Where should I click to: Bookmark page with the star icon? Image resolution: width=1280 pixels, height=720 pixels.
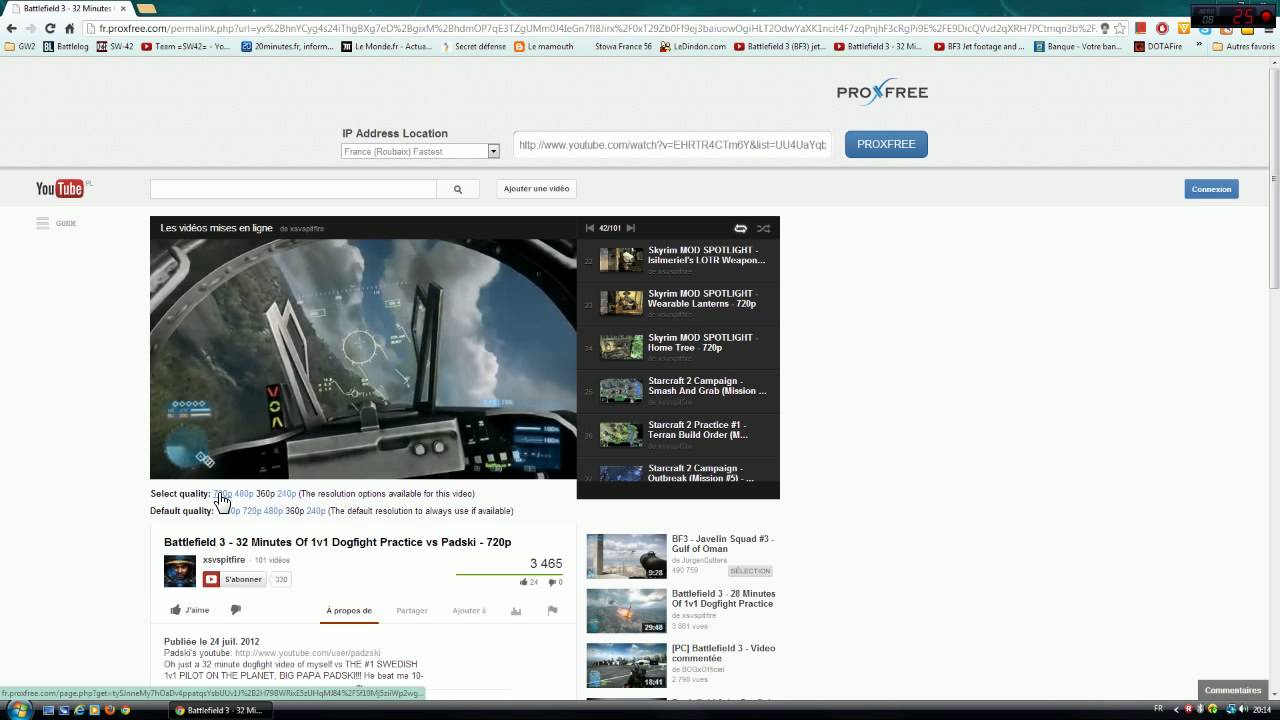point(1120,29)
